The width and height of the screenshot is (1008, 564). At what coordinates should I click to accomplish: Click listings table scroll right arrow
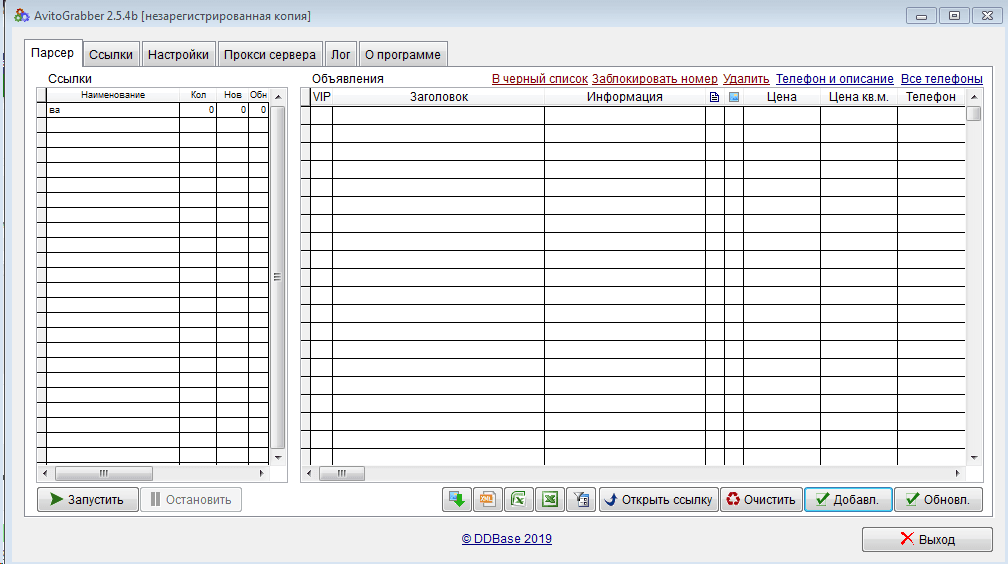coord(957,473)
